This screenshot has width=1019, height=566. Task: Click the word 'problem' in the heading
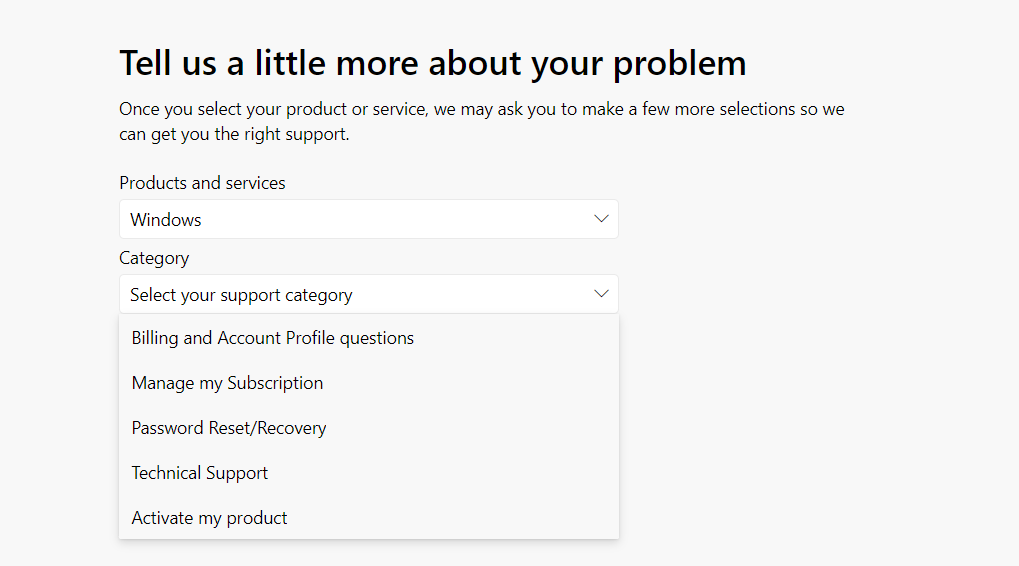click(679, 64)
